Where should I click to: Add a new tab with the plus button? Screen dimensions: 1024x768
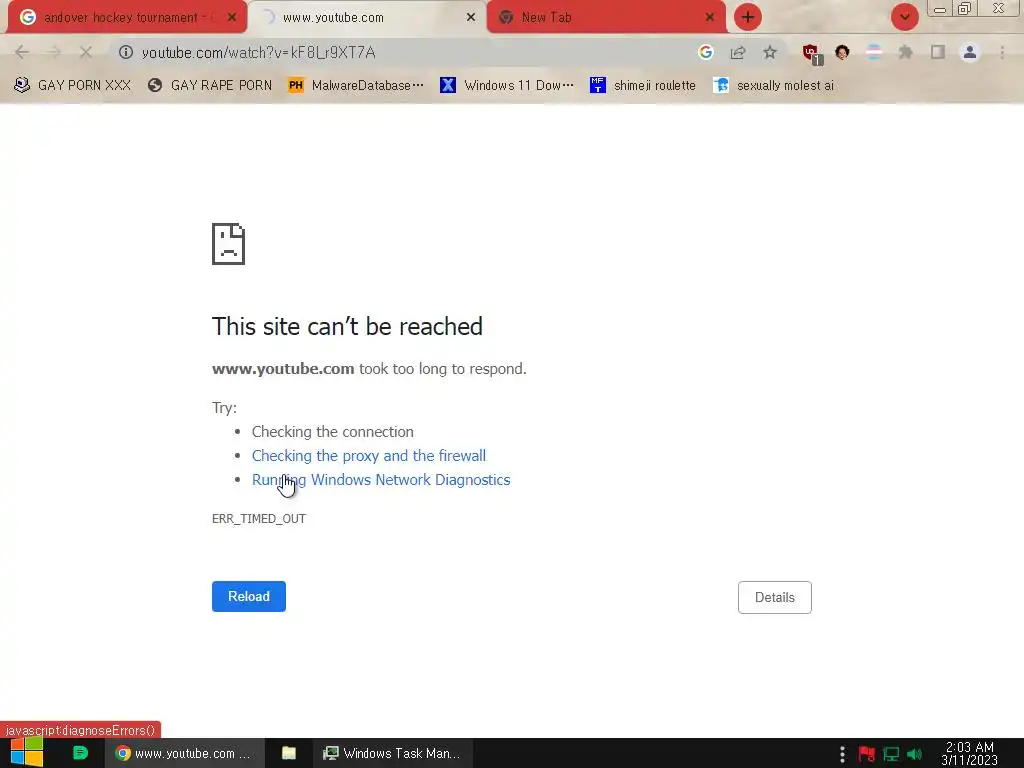click(x=748, y=17)
